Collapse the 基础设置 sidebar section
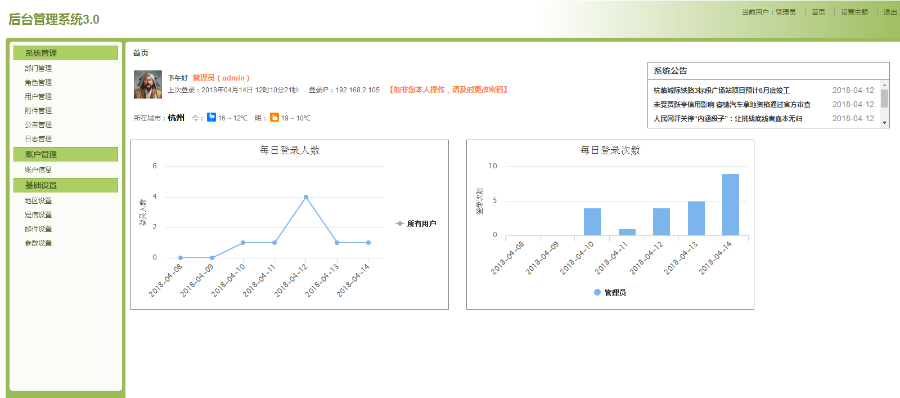The height and width of the screenshot is (398, 900). [65, 186]
